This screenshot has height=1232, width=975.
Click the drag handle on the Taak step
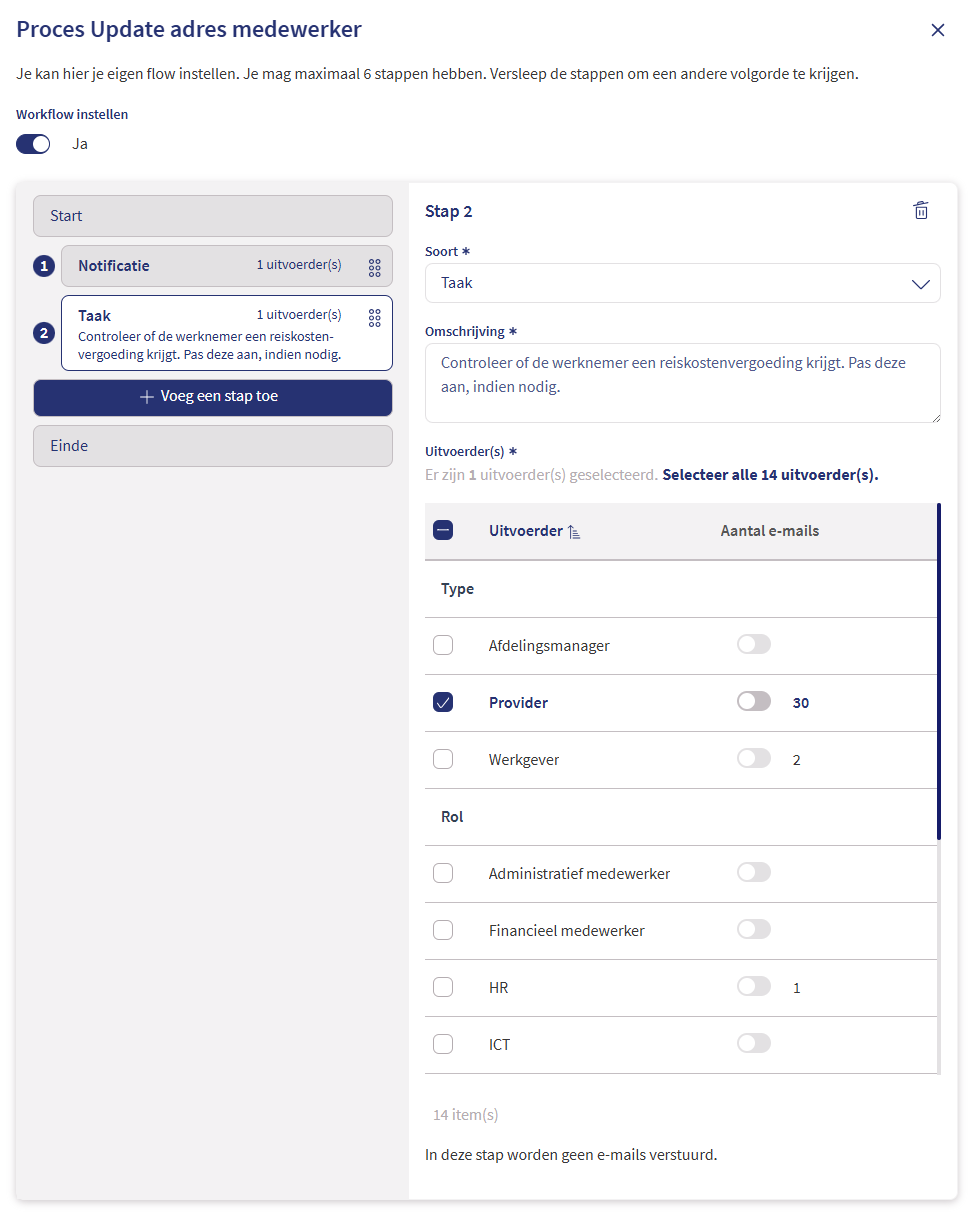[374, 317]
